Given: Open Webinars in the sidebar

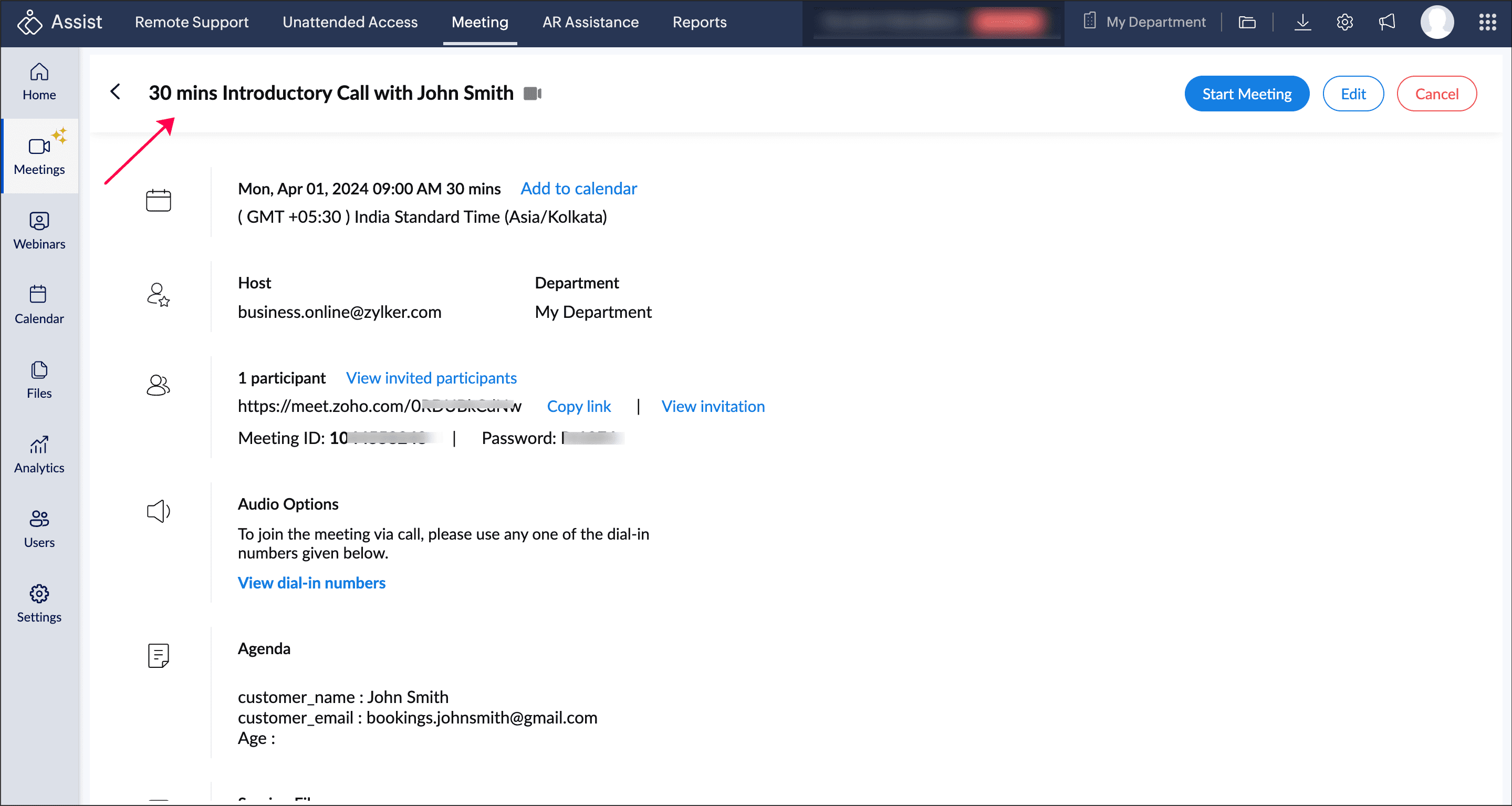Looking at the screenshot, I should tap(39, 231).
